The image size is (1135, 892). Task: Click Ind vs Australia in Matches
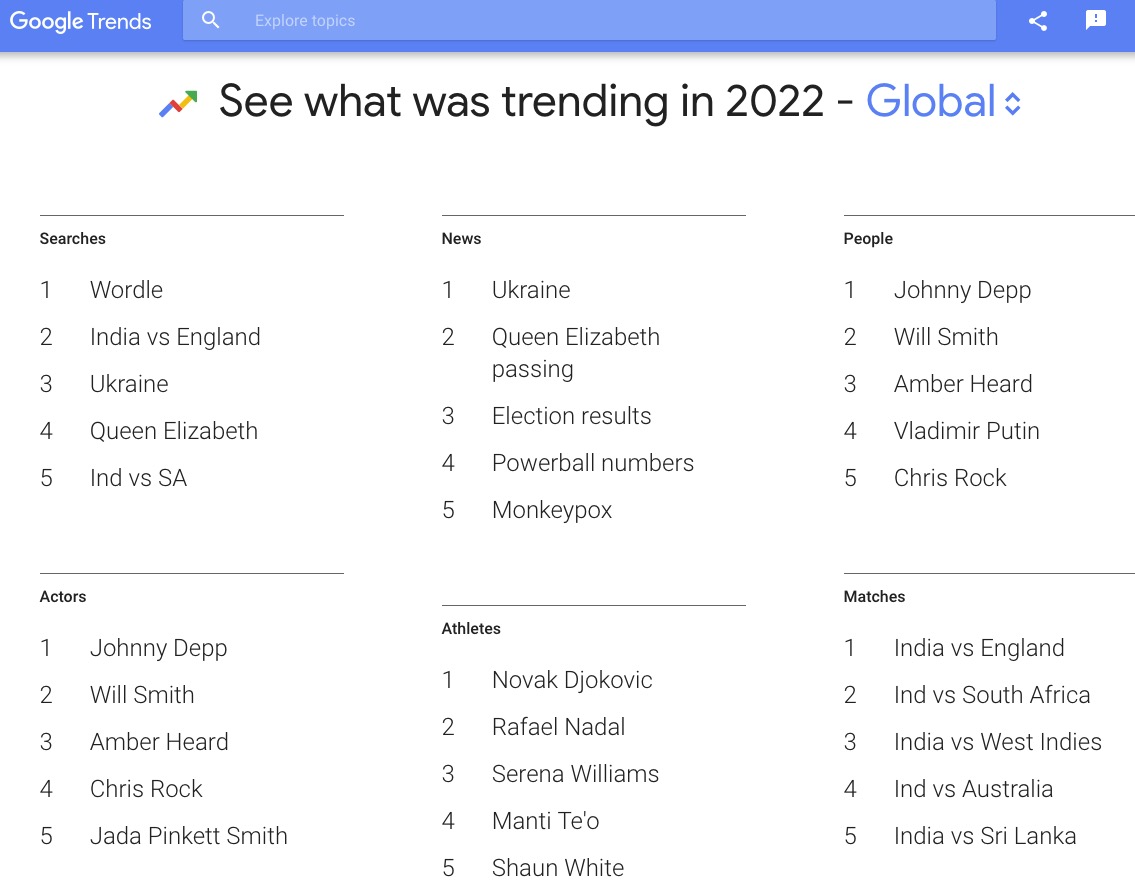tap(974, 788)
